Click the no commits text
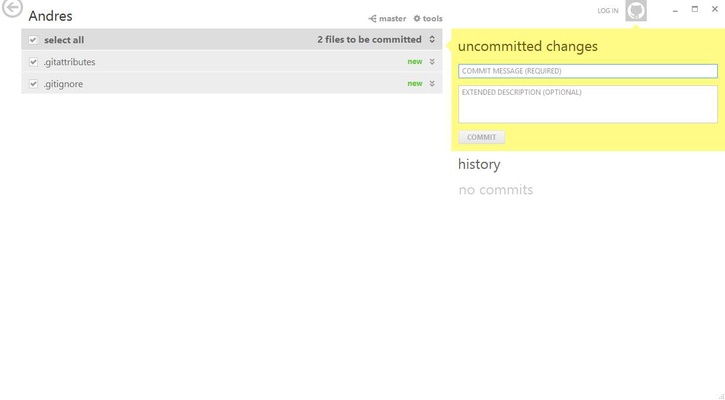The height and width of the screenshot is (400, 725). 496,190
